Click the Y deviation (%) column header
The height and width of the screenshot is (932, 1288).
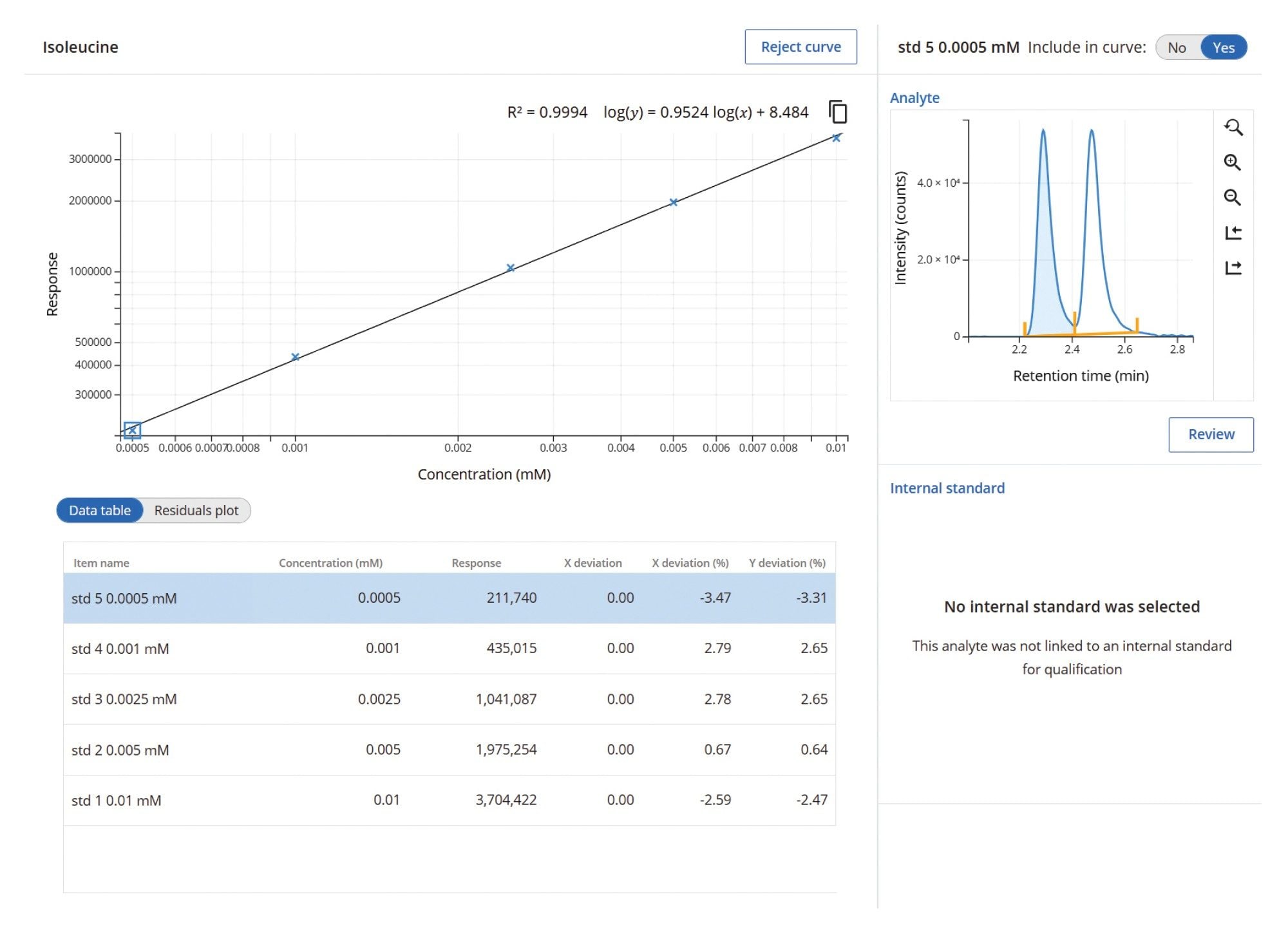tap(786, 563)
